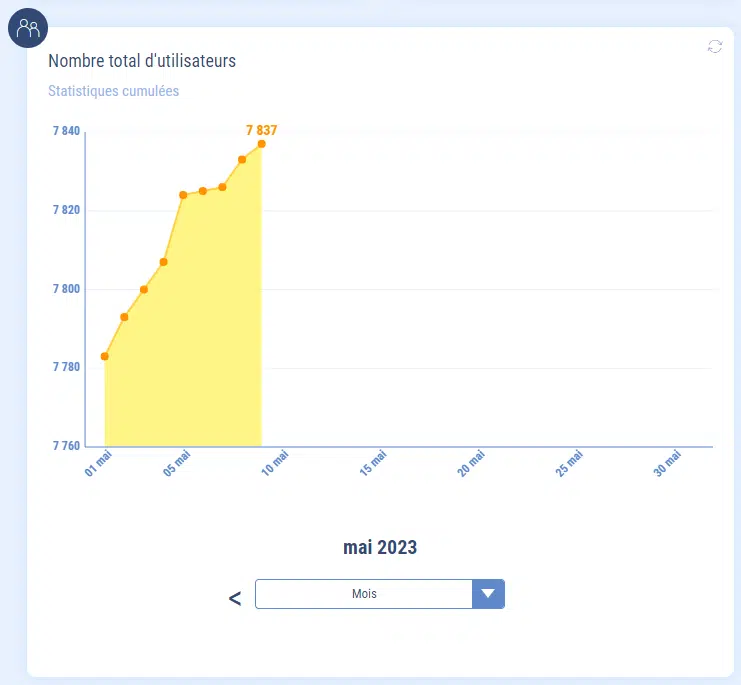This screenshot has width=741, height=685.
Task: Click the 7 840 y-axis label
Action: coord(65,131)
